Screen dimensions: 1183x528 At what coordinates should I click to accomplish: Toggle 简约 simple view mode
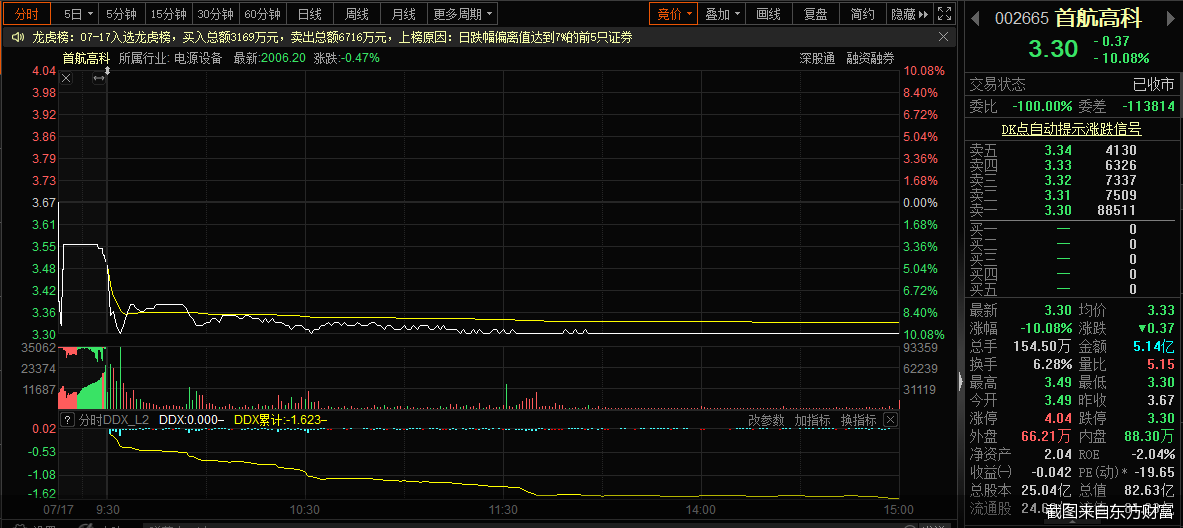pos(861,14)
